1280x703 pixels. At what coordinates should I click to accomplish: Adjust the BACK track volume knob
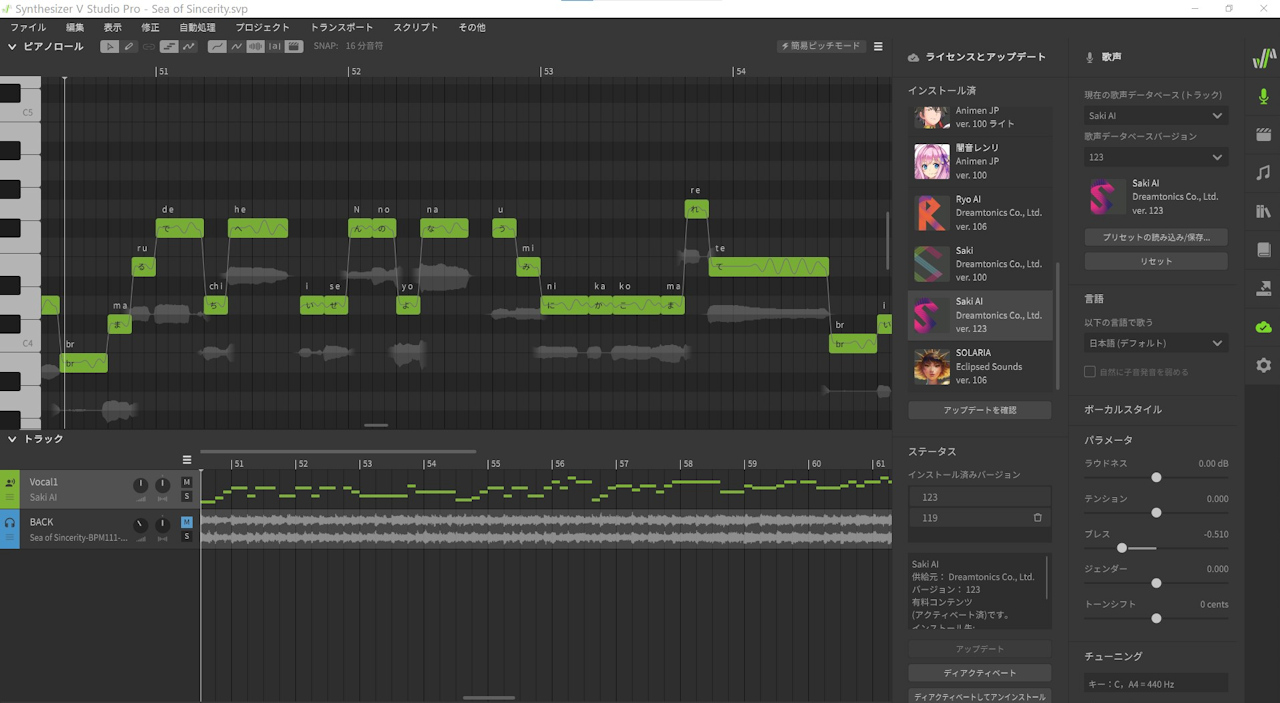(140, 525)
